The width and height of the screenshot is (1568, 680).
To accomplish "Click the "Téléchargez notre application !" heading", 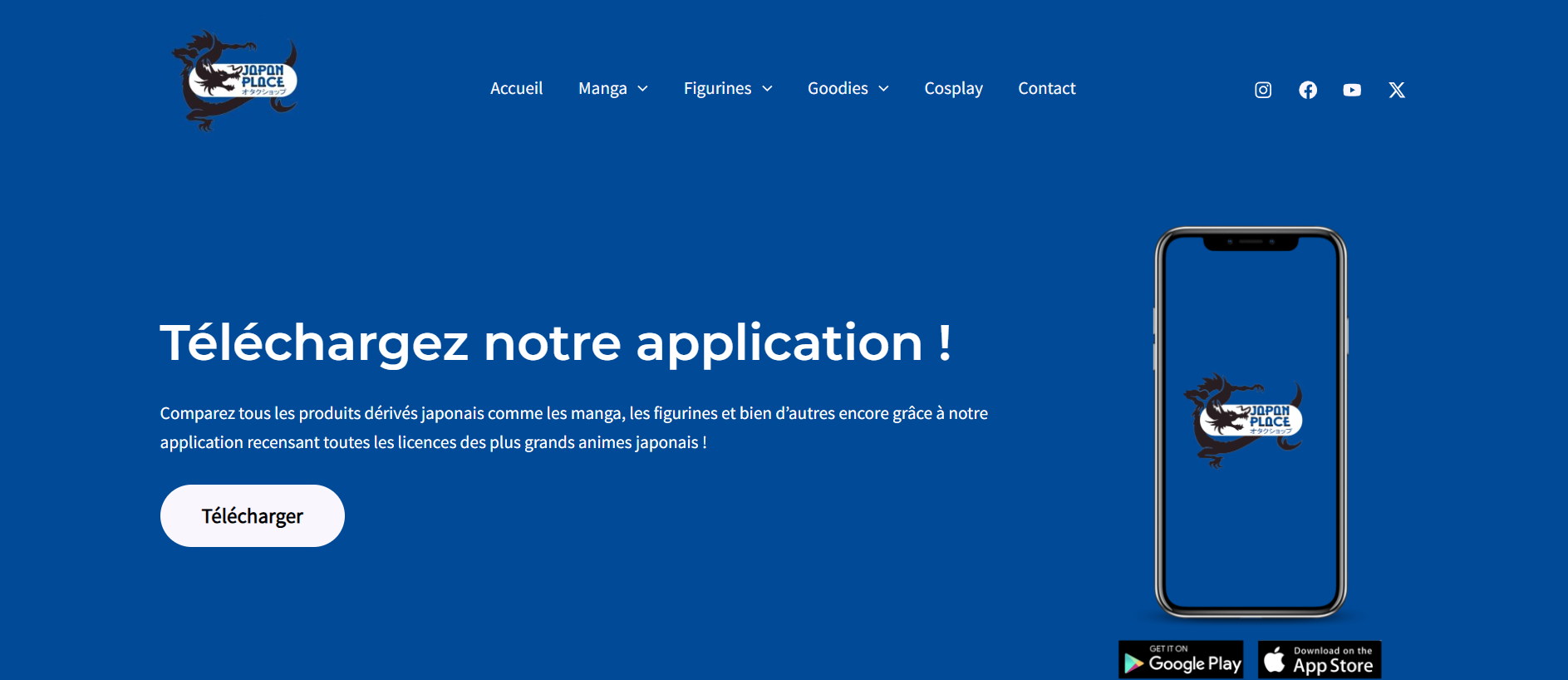I will pyautogui.click(x=556, y=342).
